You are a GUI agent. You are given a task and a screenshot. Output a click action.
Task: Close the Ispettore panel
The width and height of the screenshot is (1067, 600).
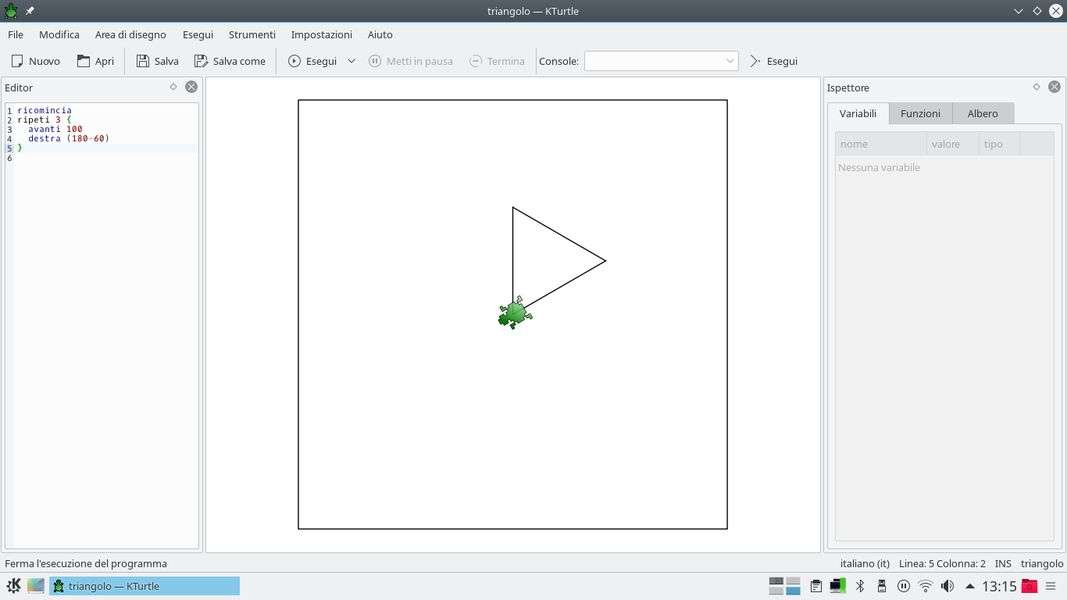pyautogui.click(x=1054, y=87)
